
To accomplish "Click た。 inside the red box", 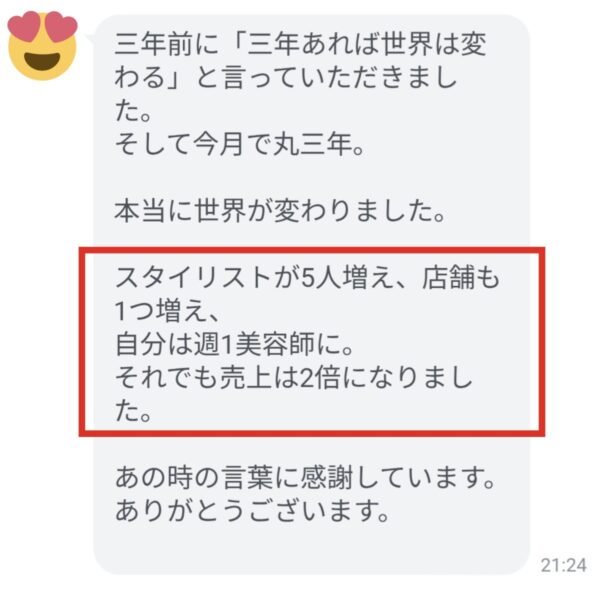I will (133, 412).
